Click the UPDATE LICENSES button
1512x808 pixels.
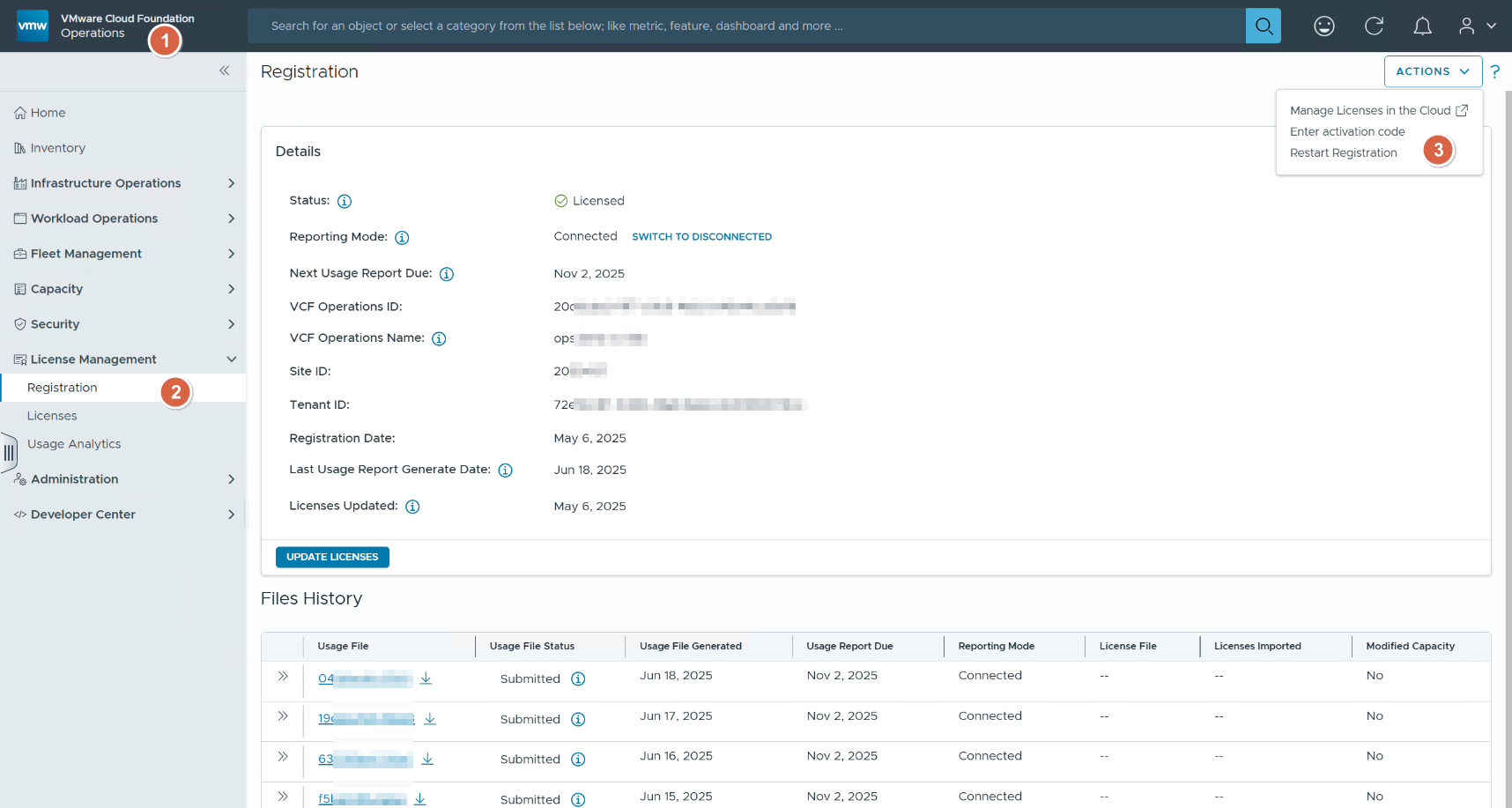(332, 557)
